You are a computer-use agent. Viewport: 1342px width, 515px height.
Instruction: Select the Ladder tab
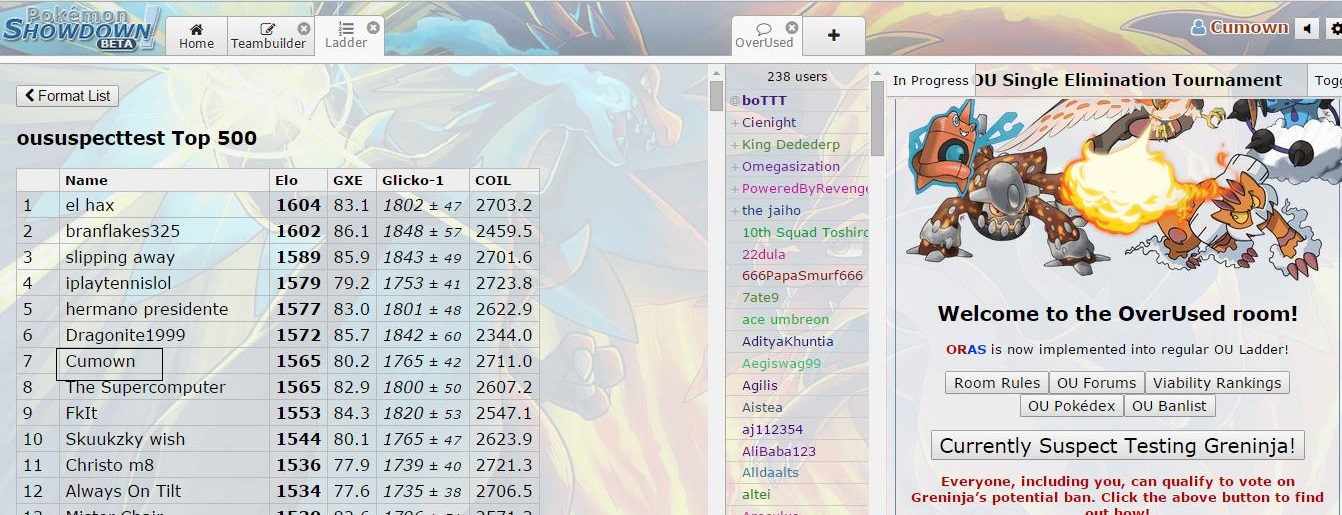pyautogui.click(x=347, y=36)
